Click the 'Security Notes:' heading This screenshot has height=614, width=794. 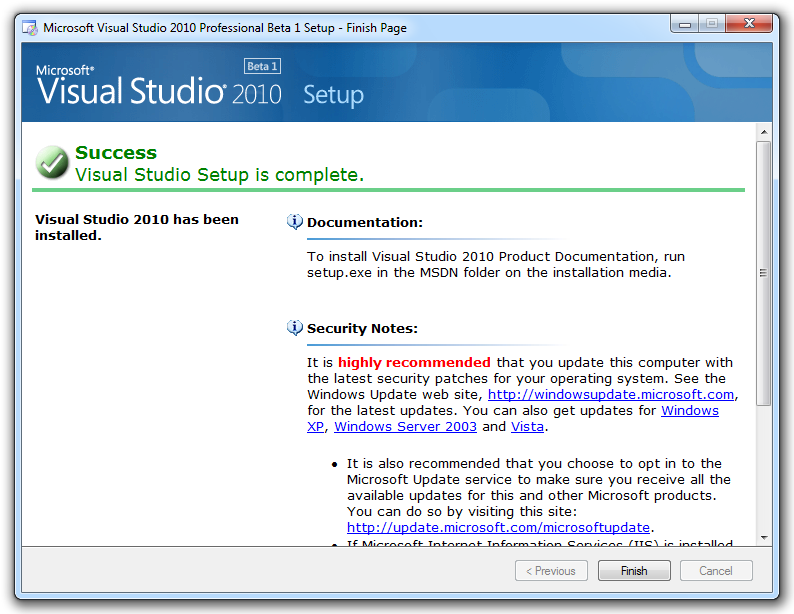[362, 329]
